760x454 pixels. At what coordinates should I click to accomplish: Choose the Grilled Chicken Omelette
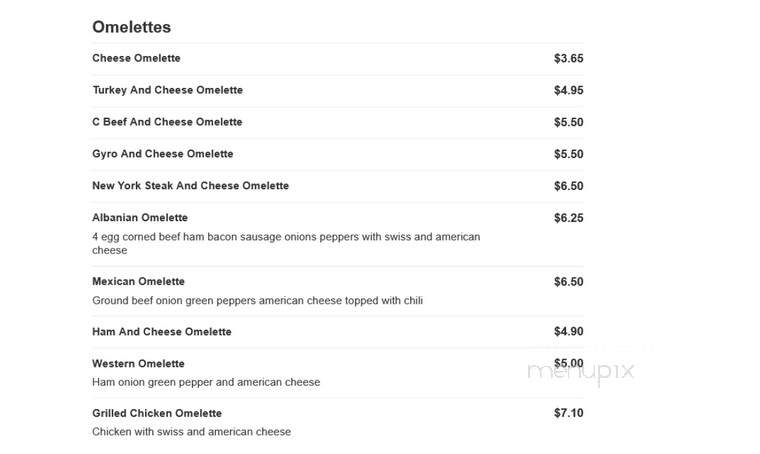(157, 413)
